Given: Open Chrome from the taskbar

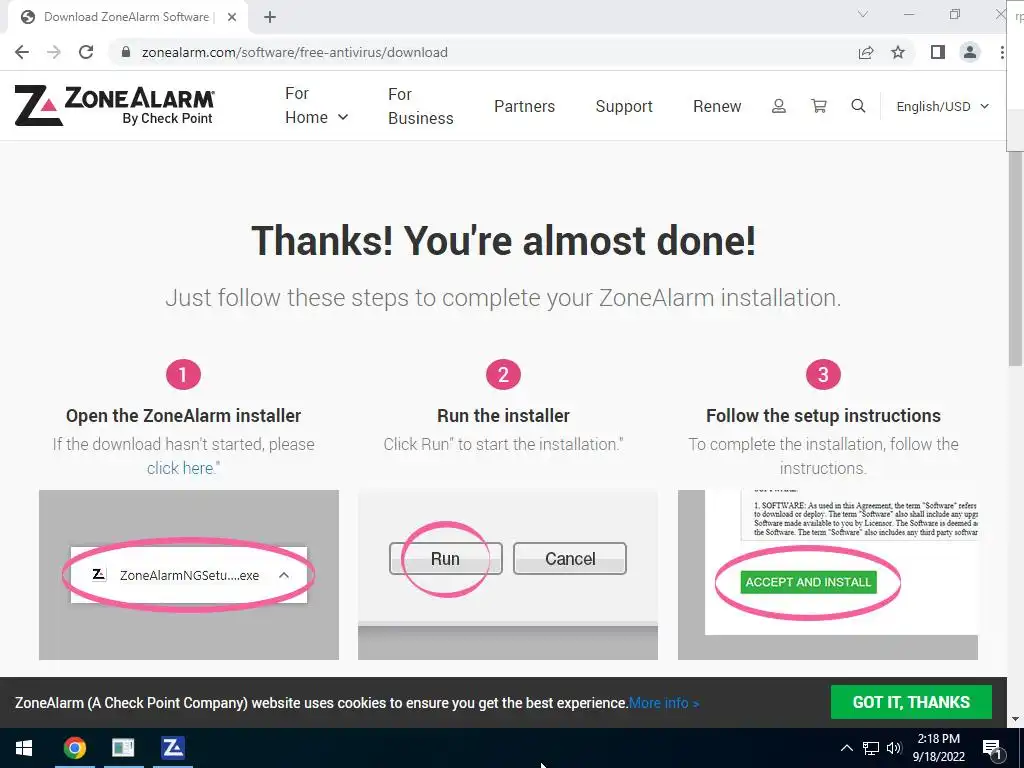Looking at the screenshot, I should (74, 748).
